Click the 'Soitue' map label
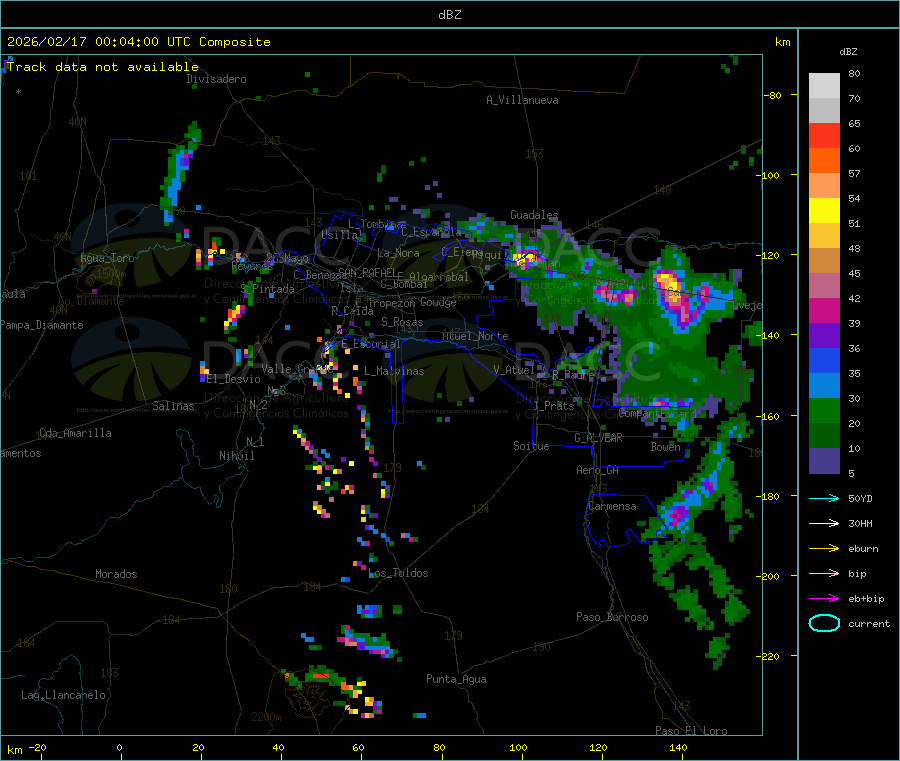 point(531,446)
